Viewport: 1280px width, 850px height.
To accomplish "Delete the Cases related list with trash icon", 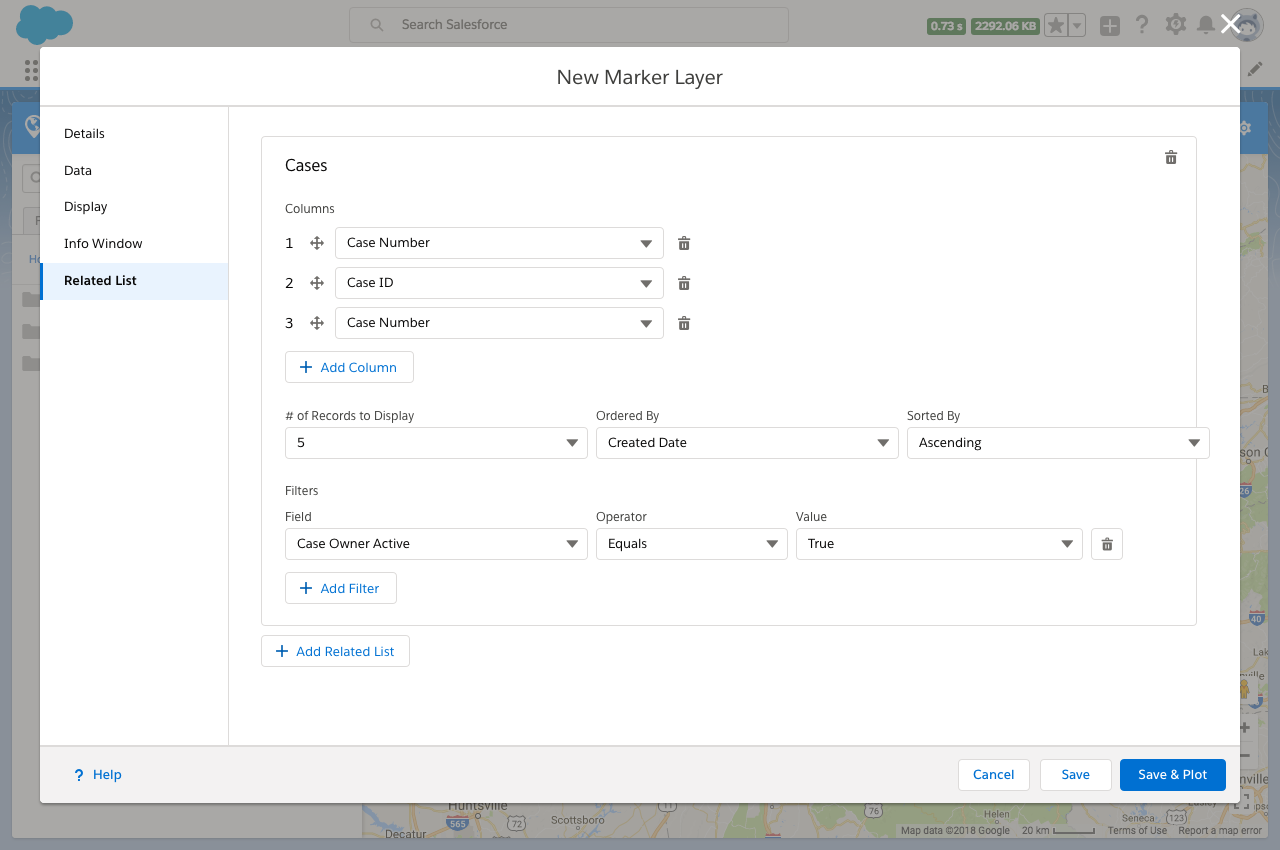I will [x=1171, y=158].
